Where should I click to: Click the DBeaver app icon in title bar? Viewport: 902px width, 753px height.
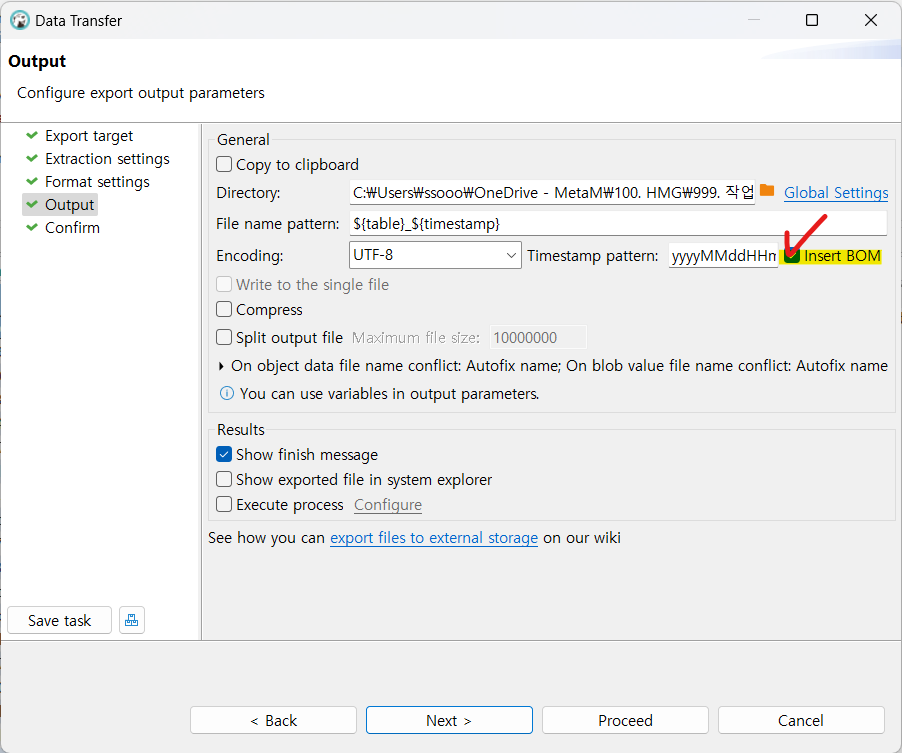pyautogui.click(x=20, y=20)
